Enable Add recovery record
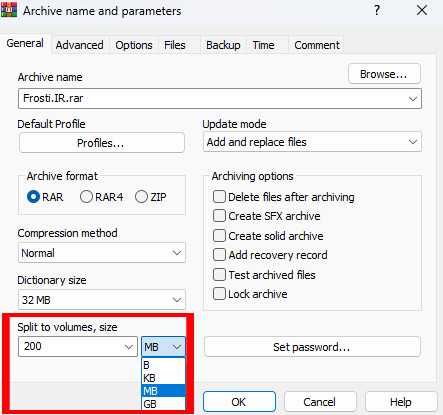This screenshot has width=443, height=415. (x=219, y=255)
